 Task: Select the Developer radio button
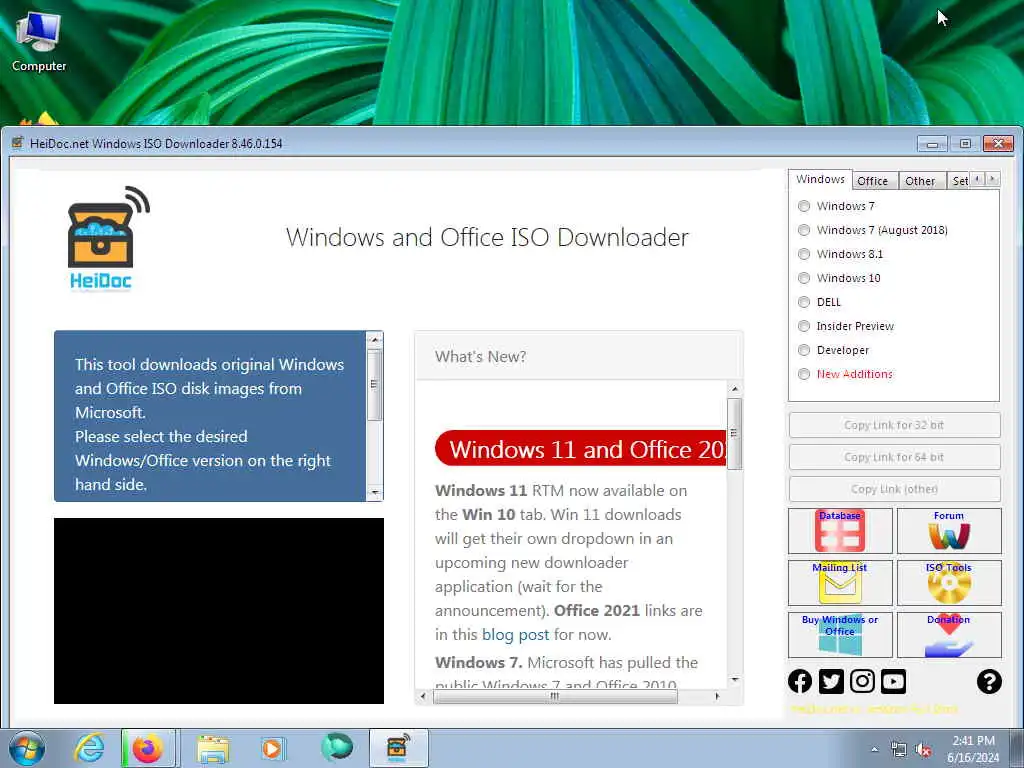coord(804,350)
